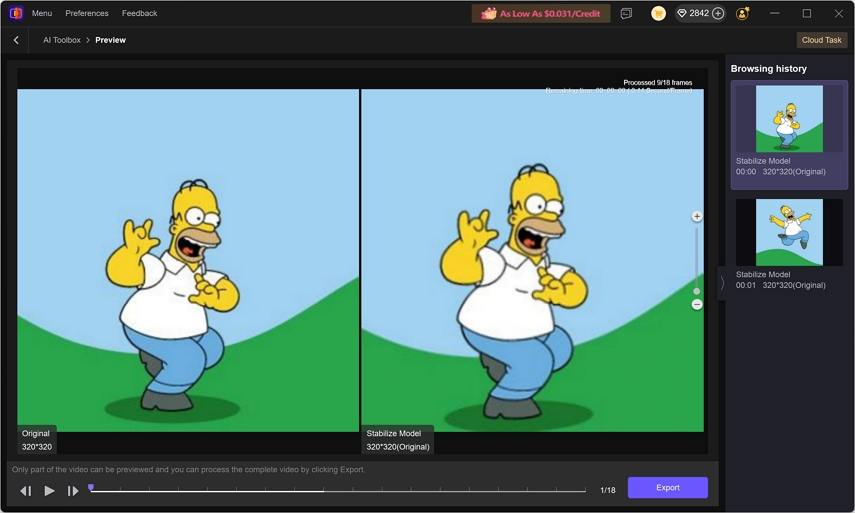Open the Menu item
The width and height of the screenshot is (855, 513).
click(x=41, y=13)
